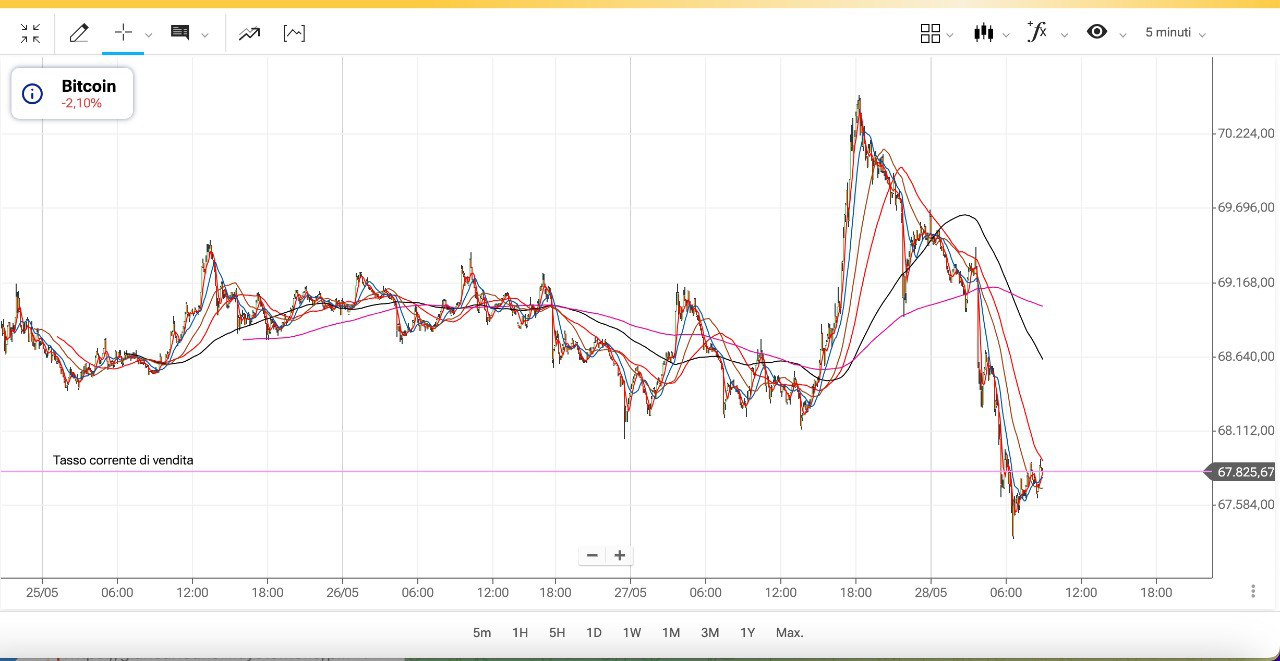This screenshot has width=1280, height=661.
Task: Open the trend lines tool
Action: [249, 33]
